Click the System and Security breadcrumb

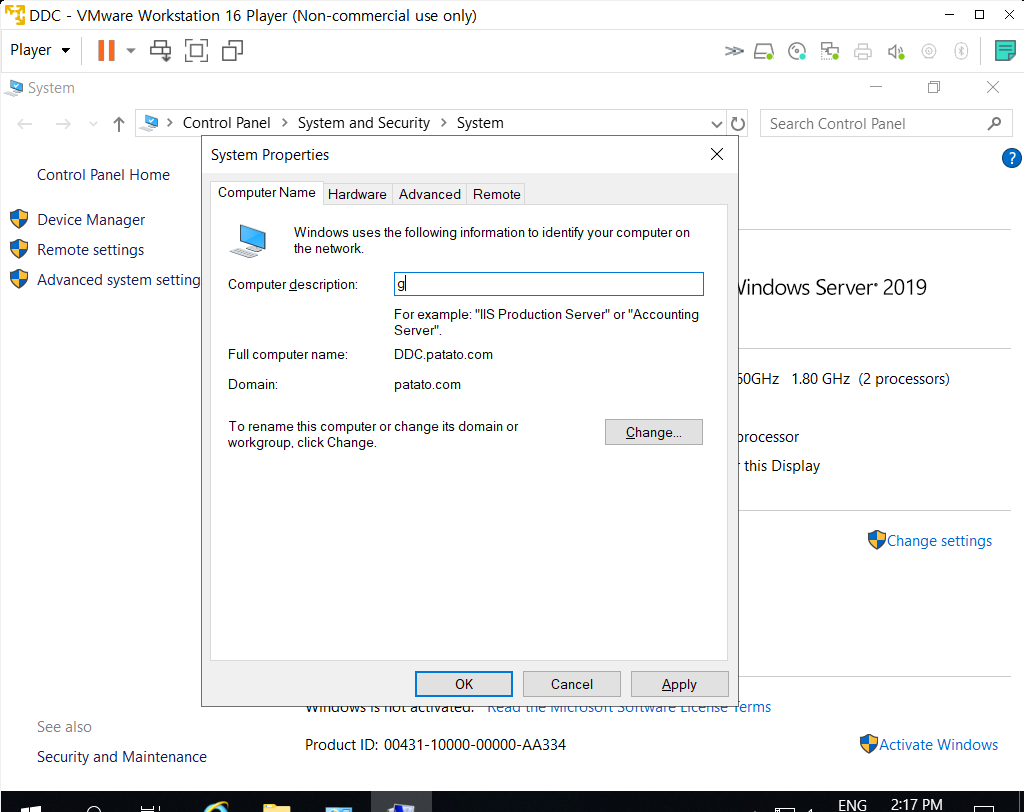coord(364,123)
